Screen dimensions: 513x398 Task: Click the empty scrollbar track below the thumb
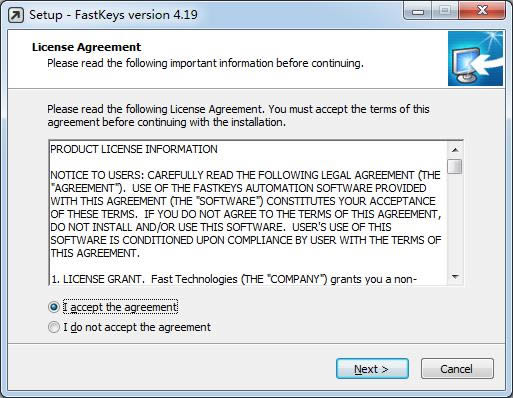tap(455, 221)
